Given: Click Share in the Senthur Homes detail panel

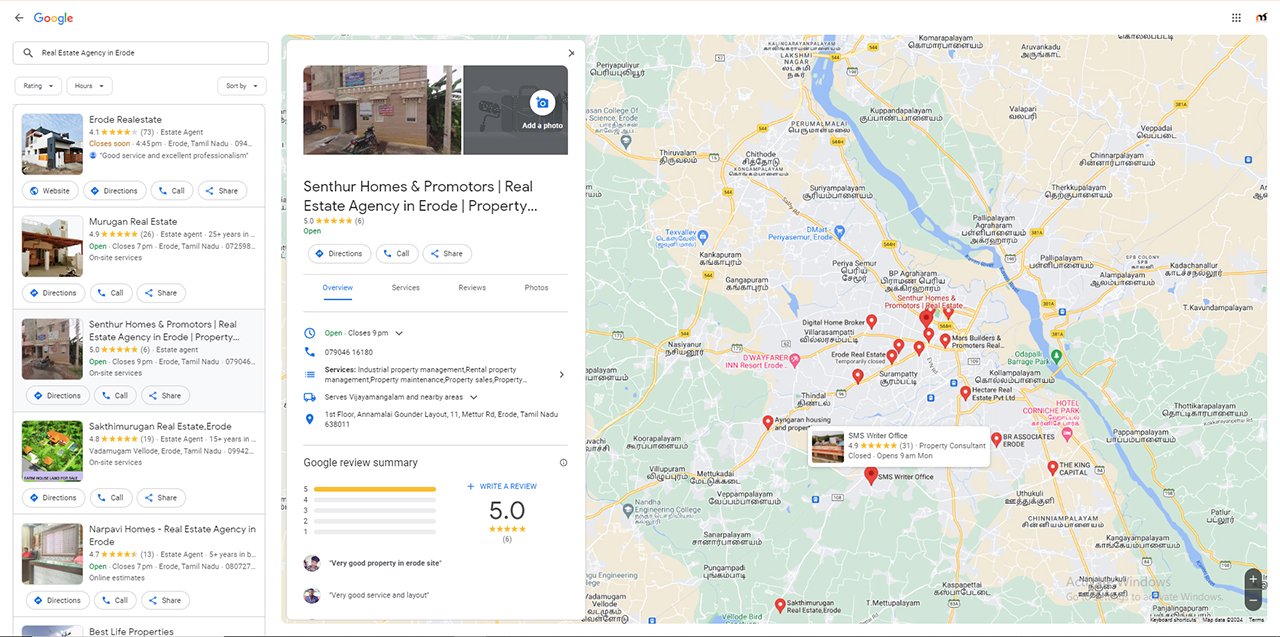Looking at the screenshot, I should point(447,254).
